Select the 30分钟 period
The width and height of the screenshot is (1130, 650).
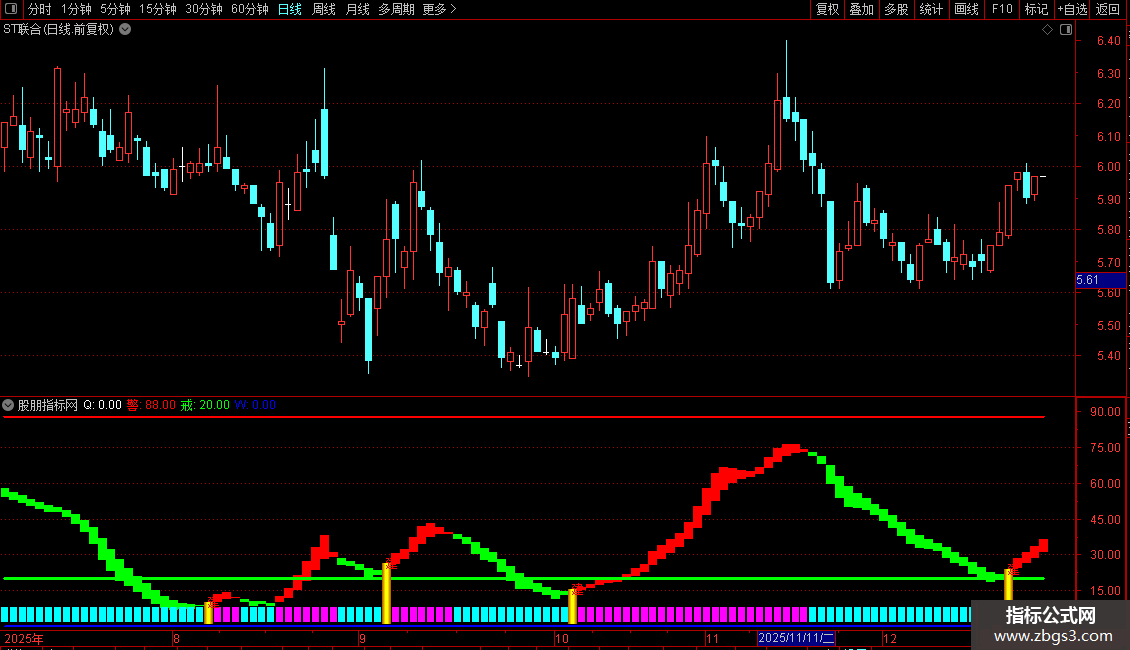click(x=204, y=9)
